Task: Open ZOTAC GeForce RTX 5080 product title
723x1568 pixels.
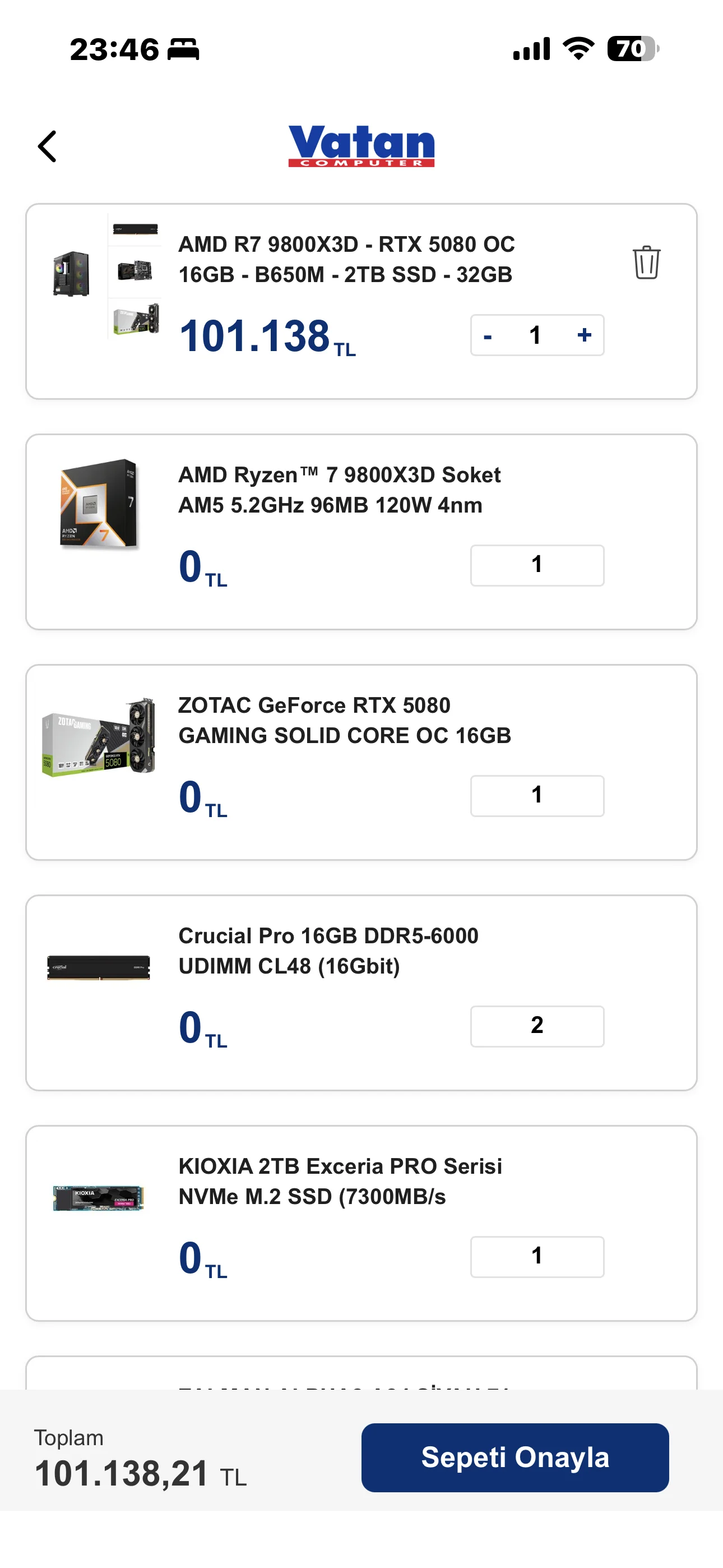Action: [x=345, y=720]
